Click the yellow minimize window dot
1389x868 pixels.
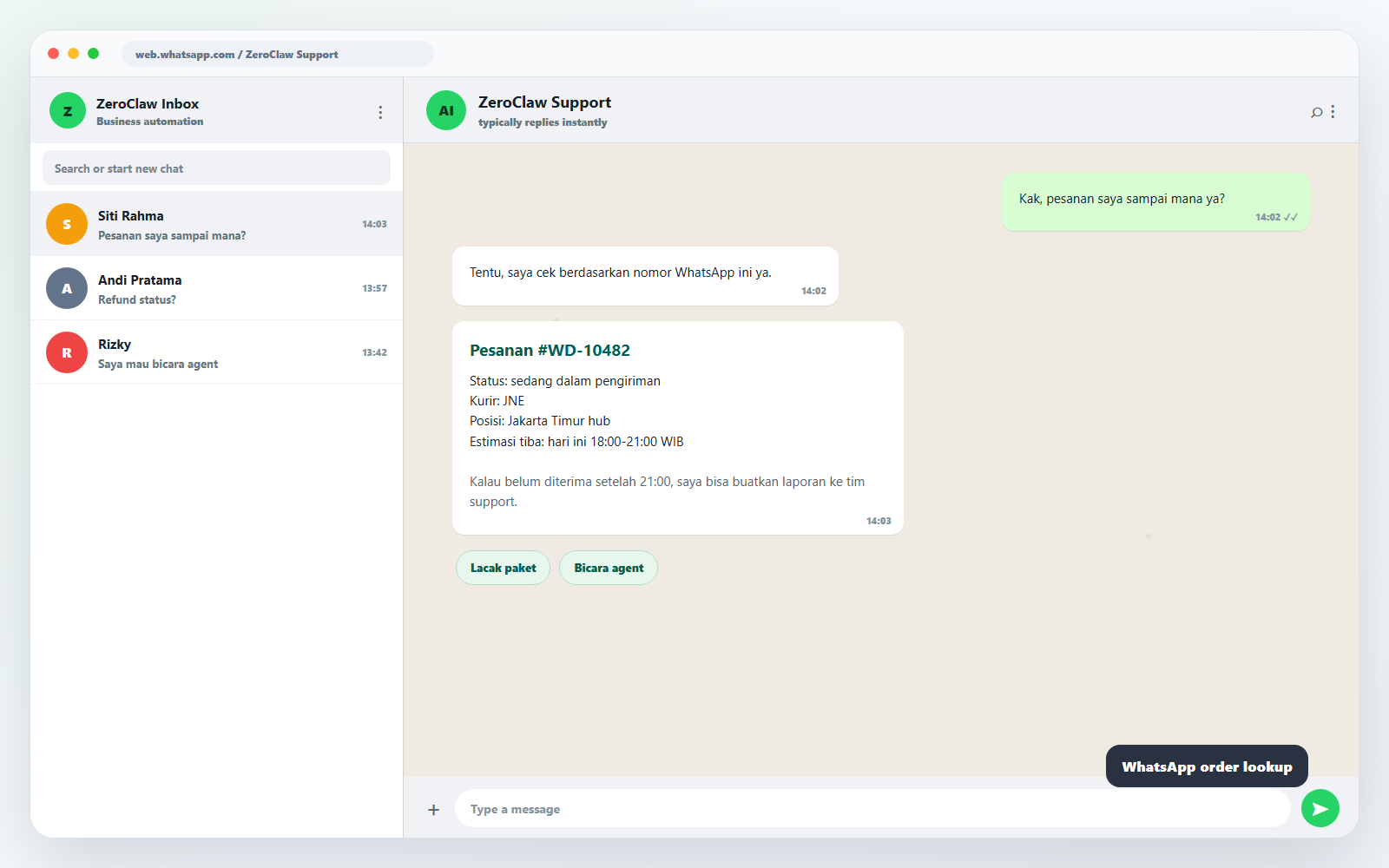[x=73, y=54]
